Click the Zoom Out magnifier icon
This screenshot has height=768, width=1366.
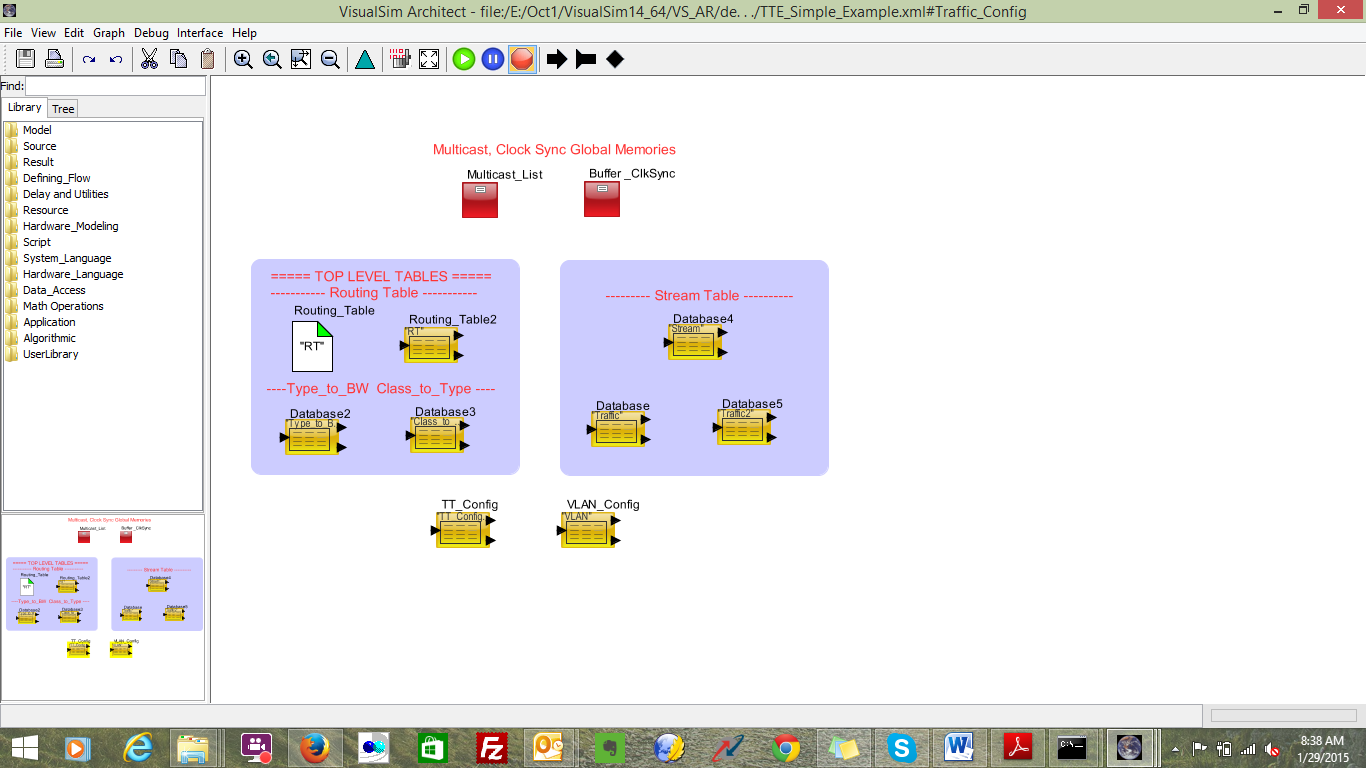coord(330,59)
